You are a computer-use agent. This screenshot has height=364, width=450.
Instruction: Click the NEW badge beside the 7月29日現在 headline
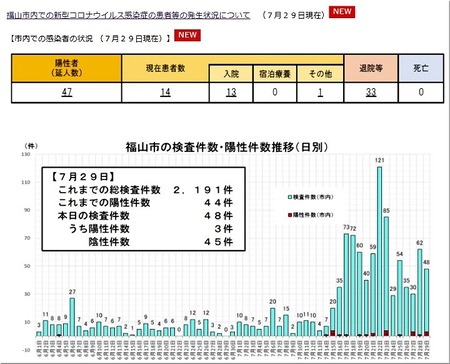pyautogui.click(x=342, y=12)
